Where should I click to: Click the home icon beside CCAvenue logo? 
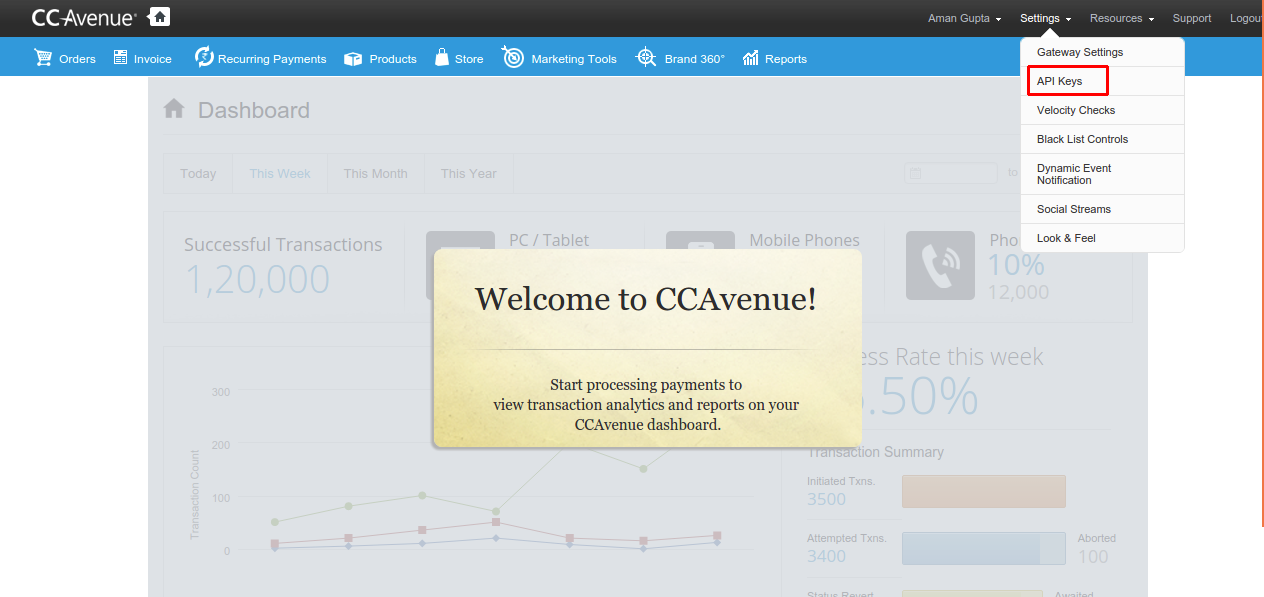click(x=158, y=17)
